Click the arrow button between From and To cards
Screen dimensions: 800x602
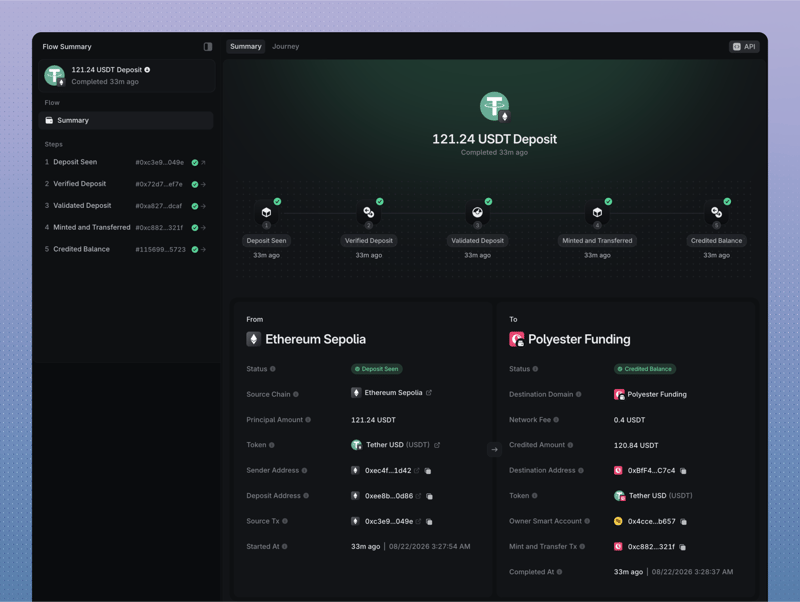click(x=494, y=449)
